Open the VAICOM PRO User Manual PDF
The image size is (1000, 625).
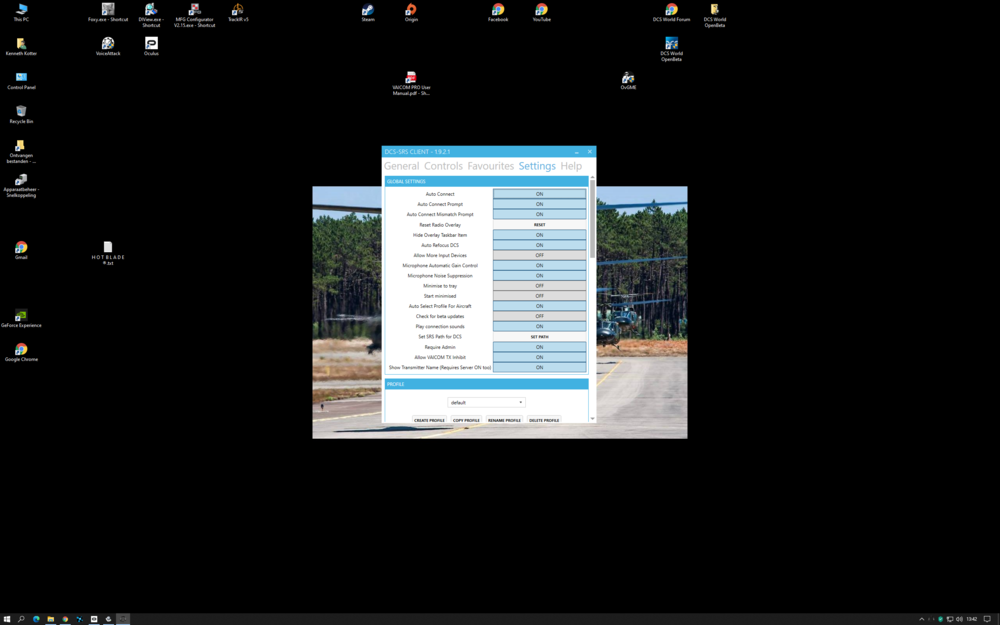pos(410,79)
